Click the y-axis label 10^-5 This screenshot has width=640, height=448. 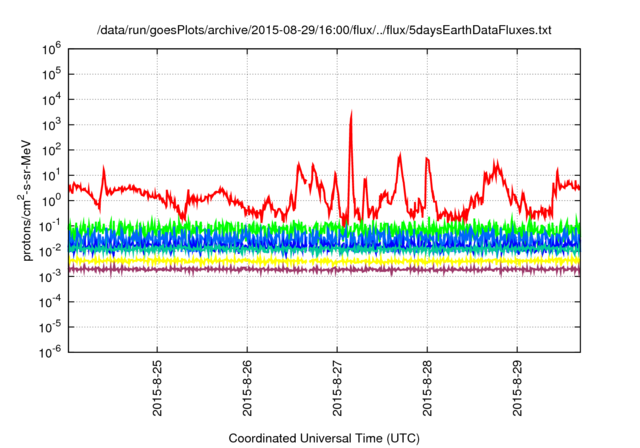tap(50, 328)
